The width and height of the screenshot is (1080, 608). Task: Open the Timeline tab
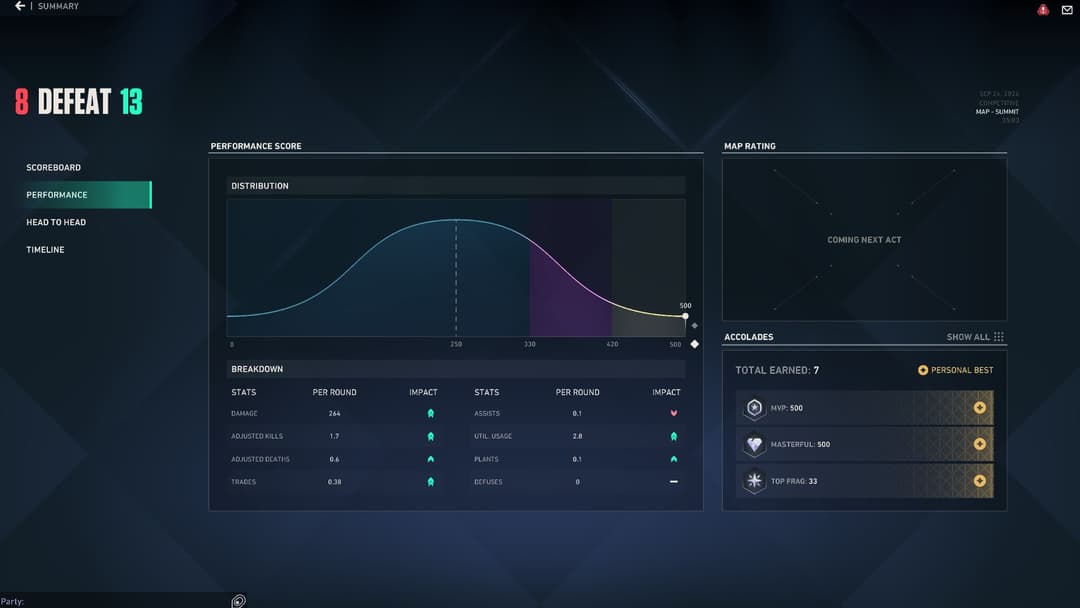coord(45,250)
